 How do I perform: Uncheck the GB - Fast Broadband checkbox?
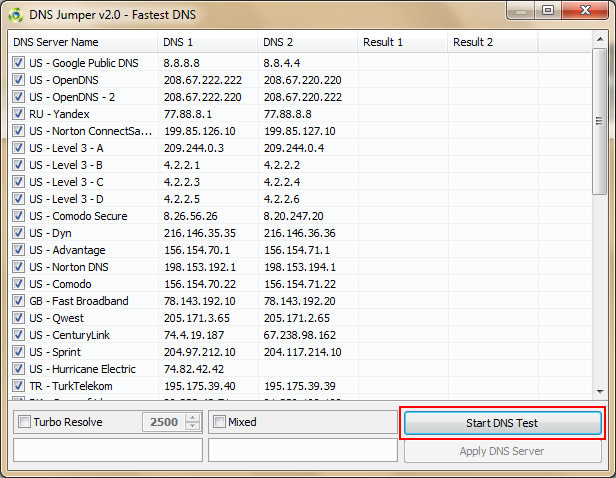[18, 301]
